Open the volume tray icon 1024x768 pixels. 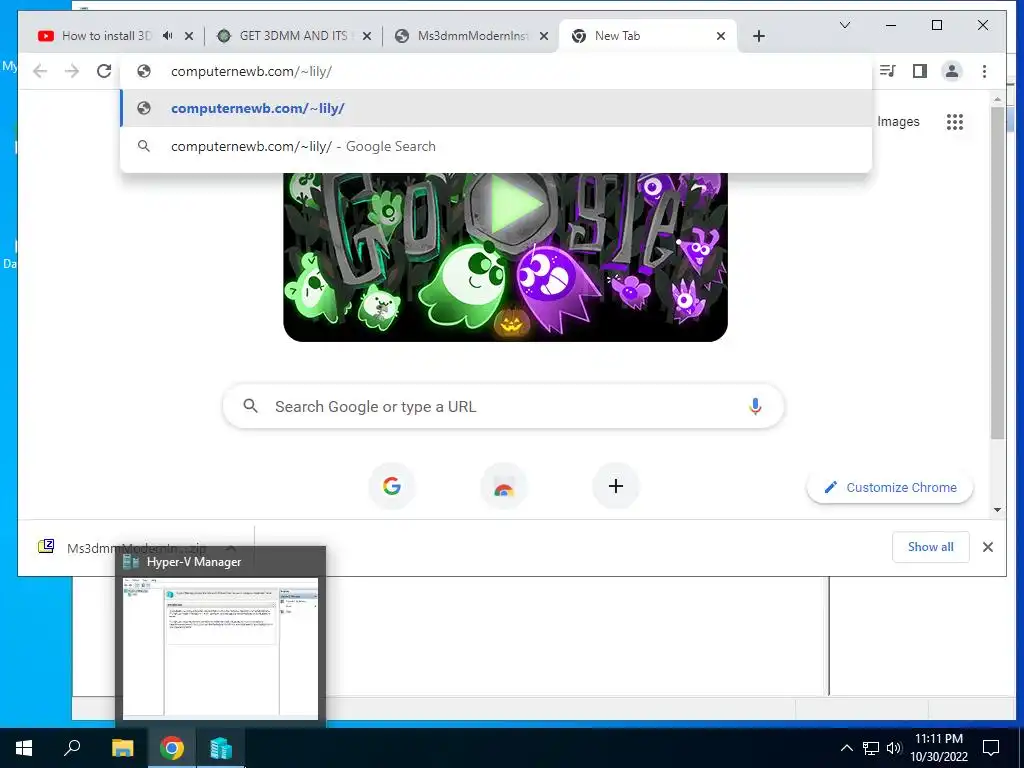click(894, 748)
